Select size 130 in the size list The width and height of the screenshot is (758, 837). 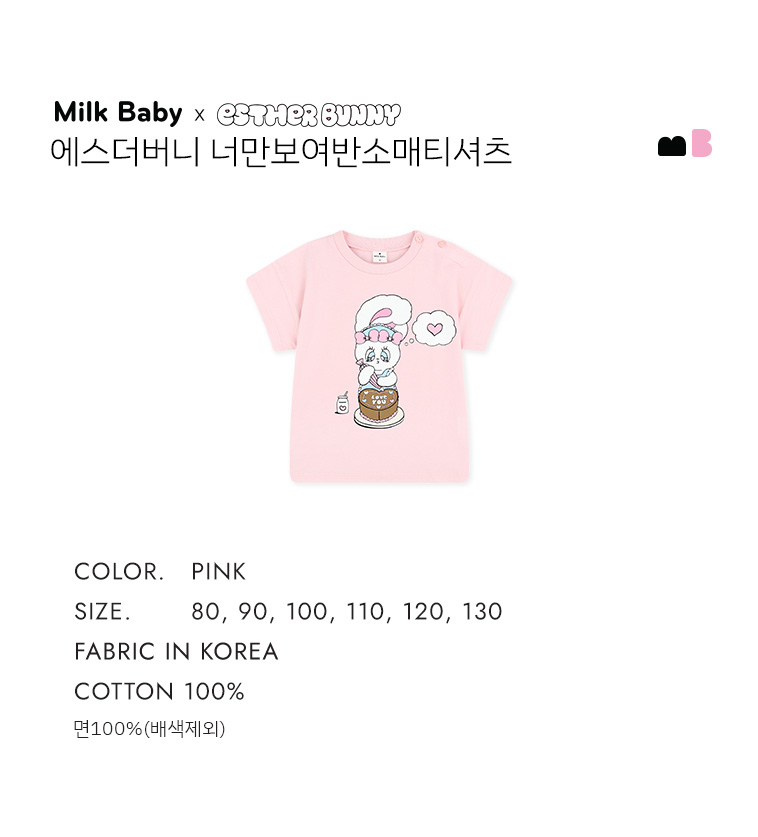[x=482, y=612]
